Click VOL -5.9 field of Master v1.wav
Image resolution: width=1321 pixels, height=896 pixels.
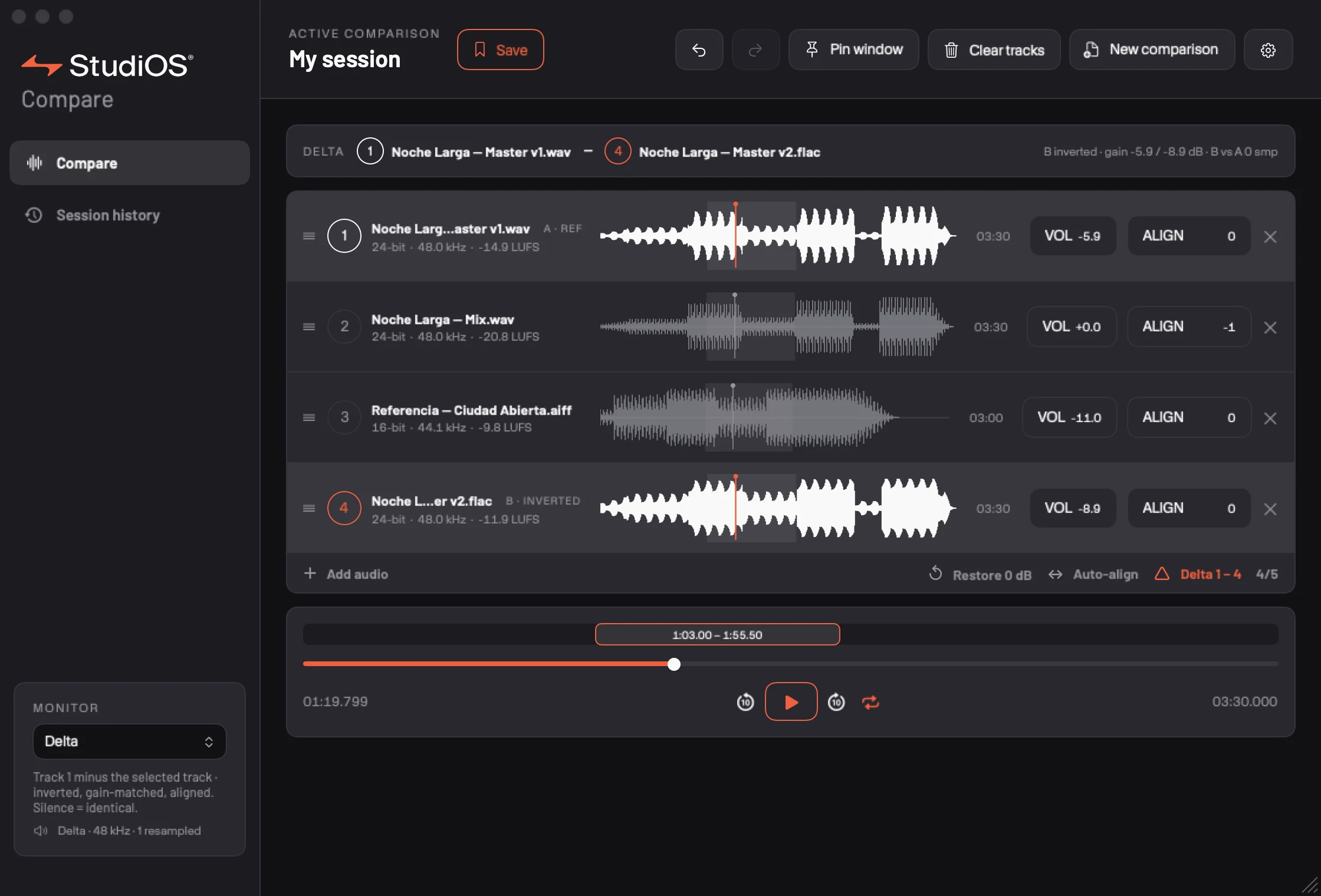click(x=1073, y=236)
